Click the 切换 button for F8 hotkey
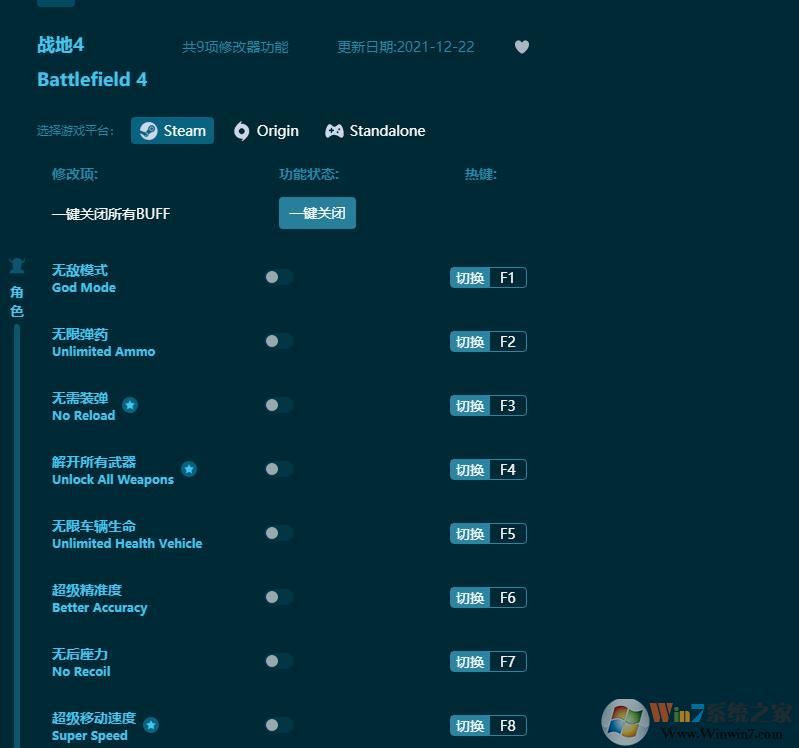Screen dimensions: 799x748 (470, 726)
